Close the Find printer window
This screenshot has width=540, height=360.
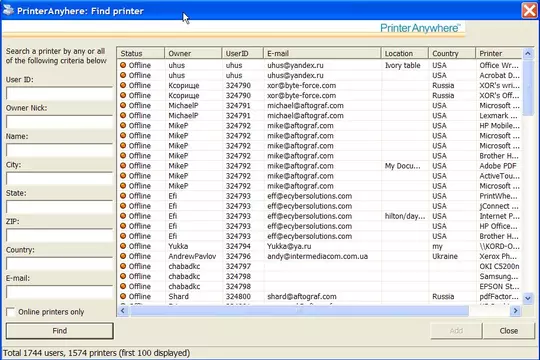click(530, 10)
